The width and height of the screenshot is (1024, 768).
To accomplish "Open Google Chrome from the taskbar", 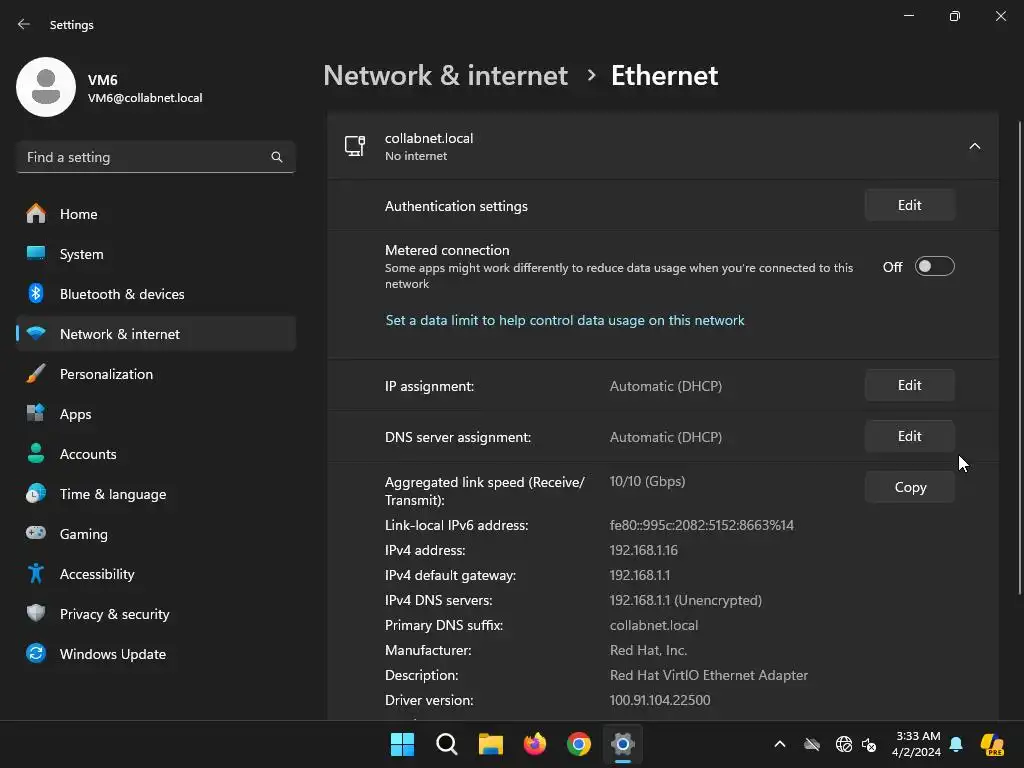I will (579, 744).
